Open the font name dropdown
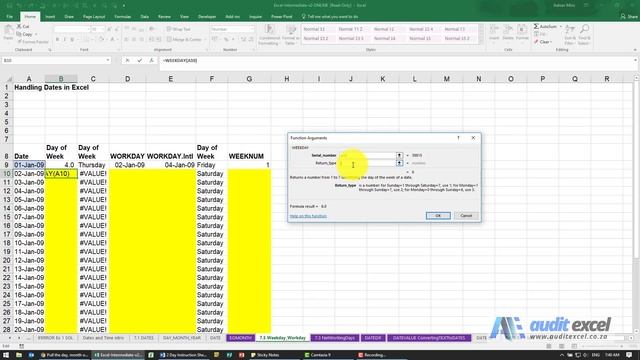Viewport: 640px width, 360px height. click(89, 29)
